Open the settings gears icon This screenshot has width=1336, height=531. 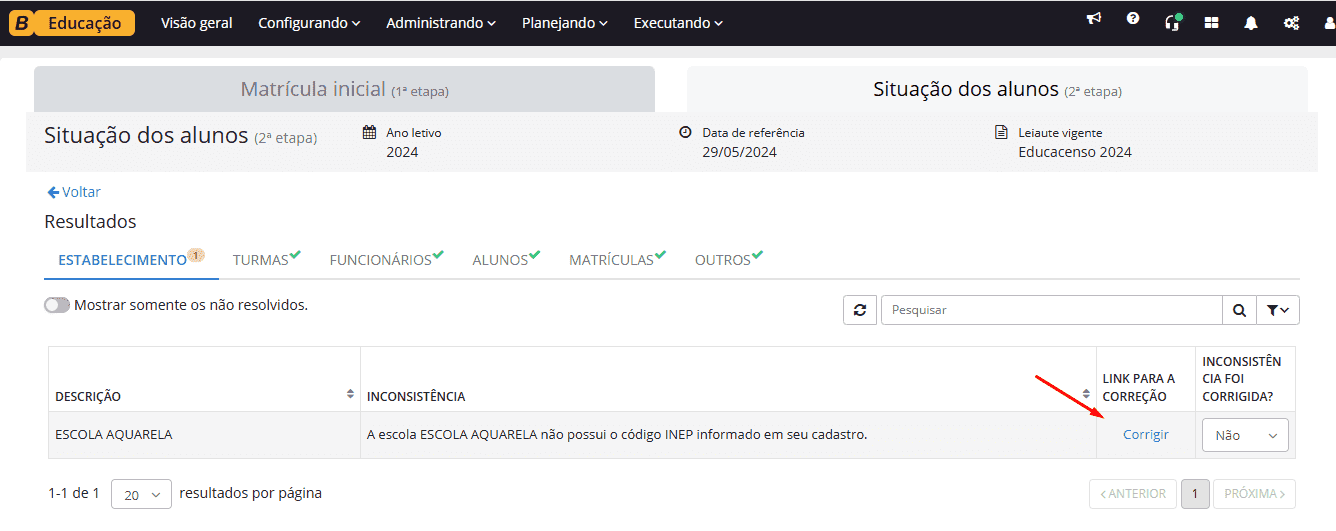[1291, 23]
